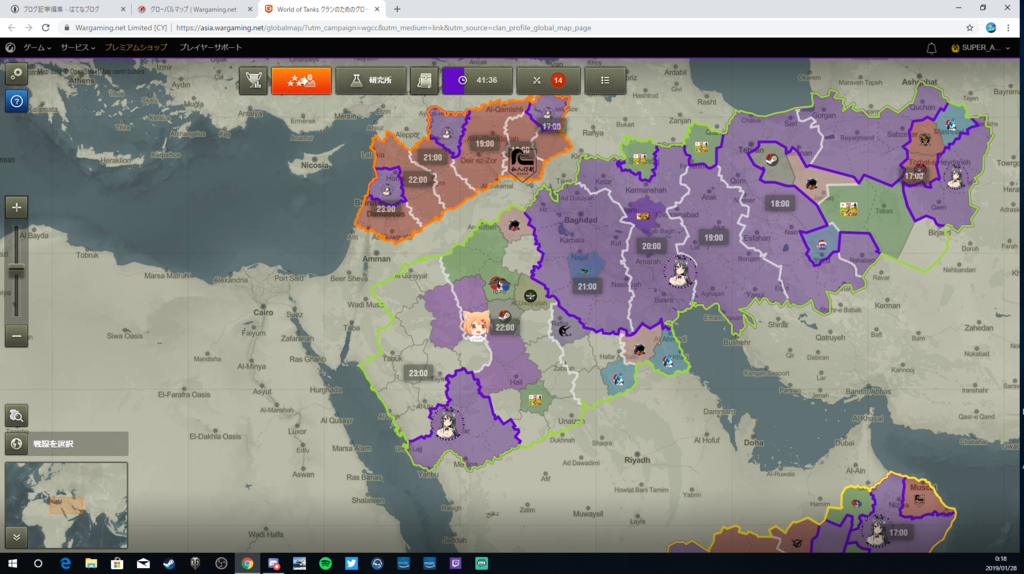1024x574 pixels.
Task: Open File Explorer from taskbar
Action: (91, 564)
